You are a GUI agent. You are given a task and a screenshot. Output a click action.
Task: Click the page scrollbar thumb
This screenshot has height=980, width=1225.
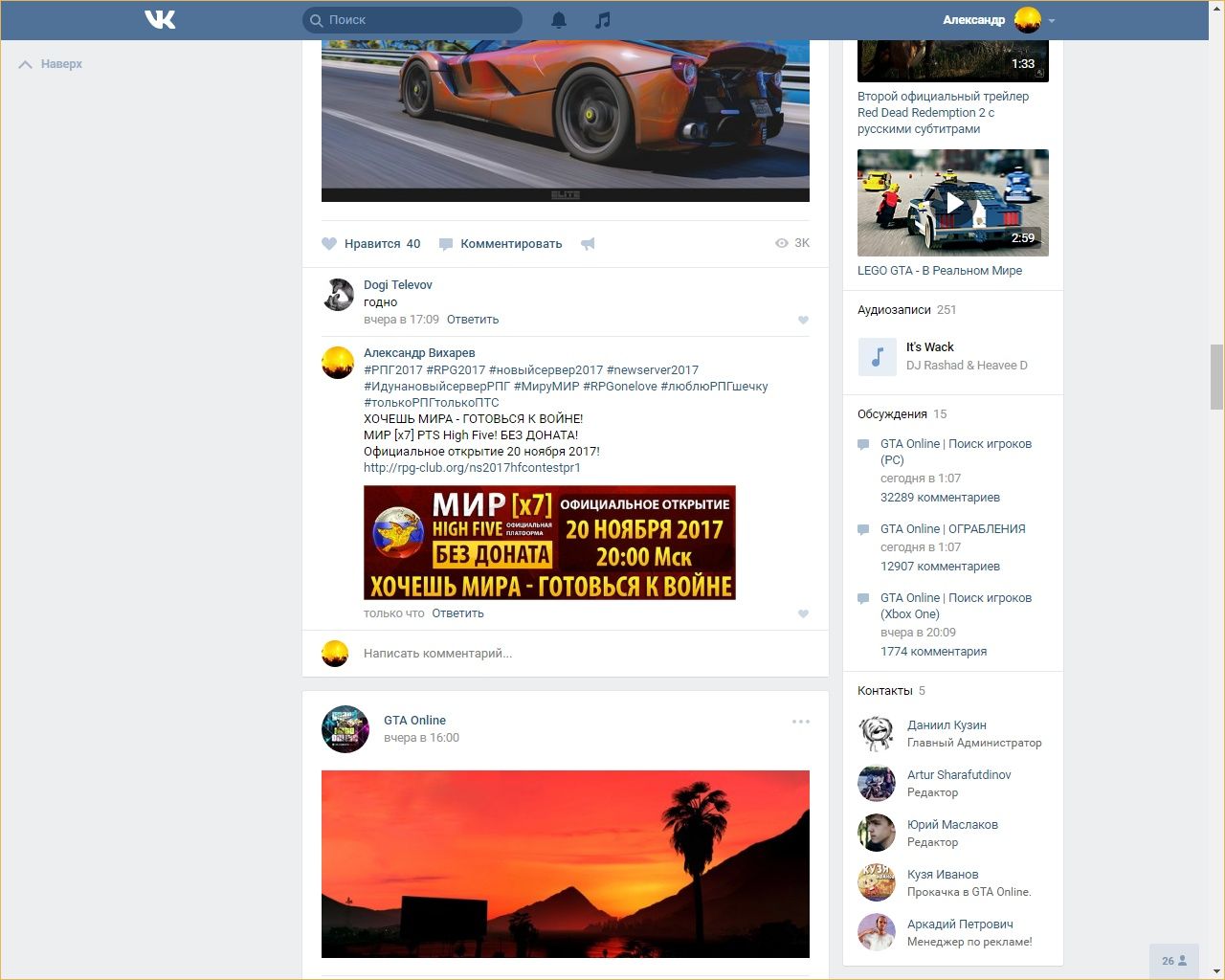pos(1216,377)
